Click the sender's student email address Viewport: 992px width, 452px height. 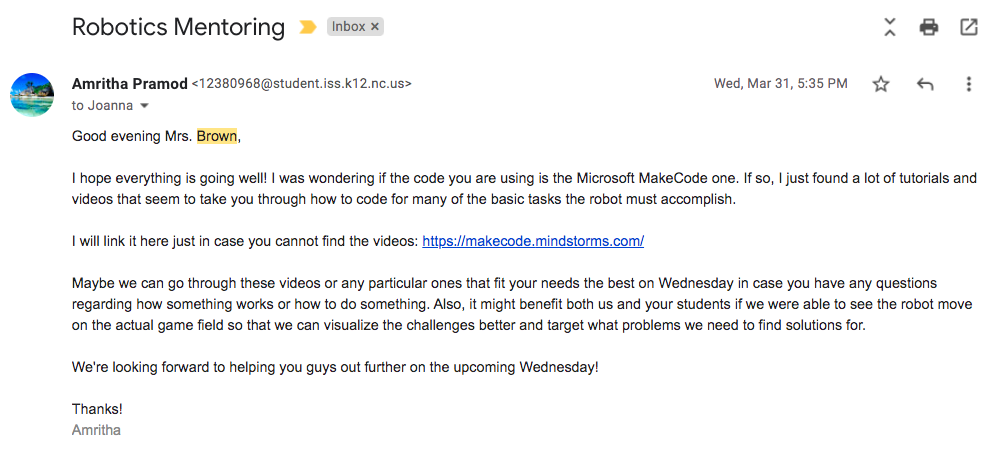click(x=301, y=84)
